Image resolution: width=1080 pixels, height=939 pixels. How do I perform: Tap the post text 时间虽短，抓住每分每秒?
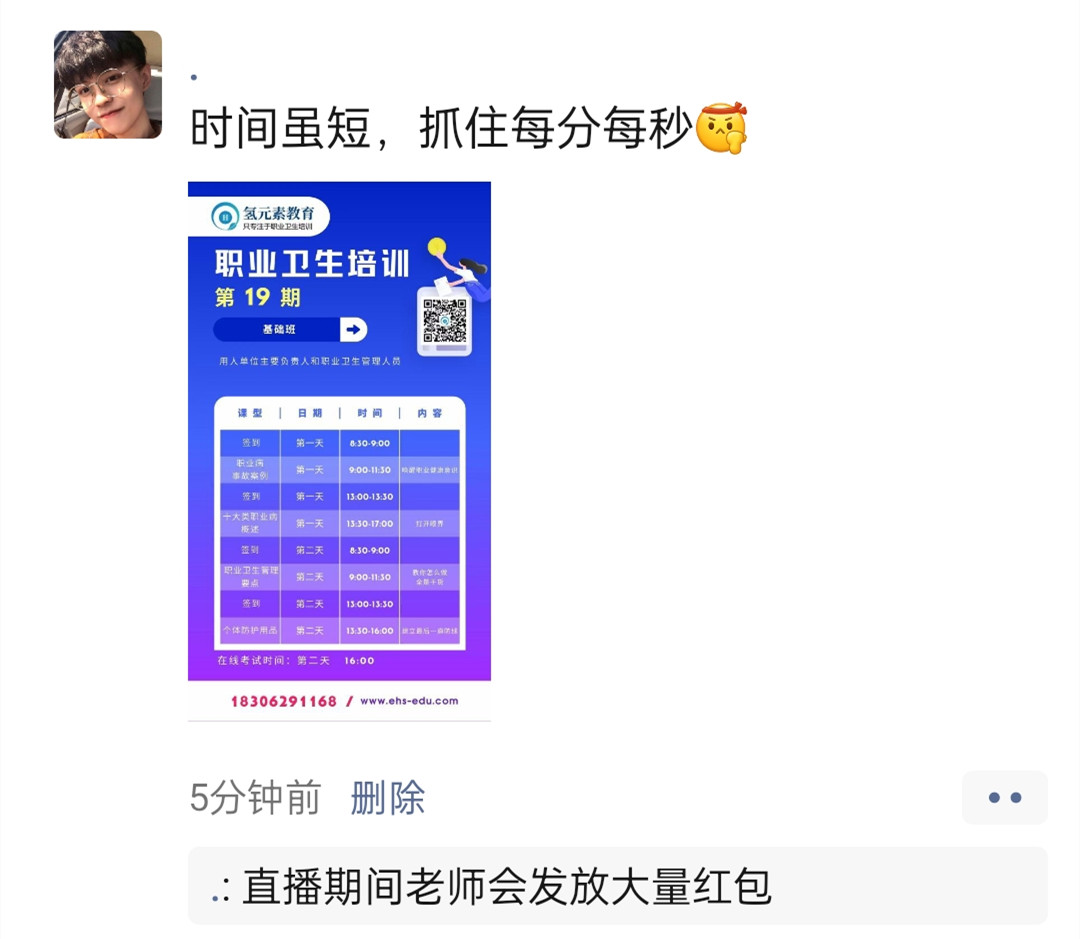[442, 128]
